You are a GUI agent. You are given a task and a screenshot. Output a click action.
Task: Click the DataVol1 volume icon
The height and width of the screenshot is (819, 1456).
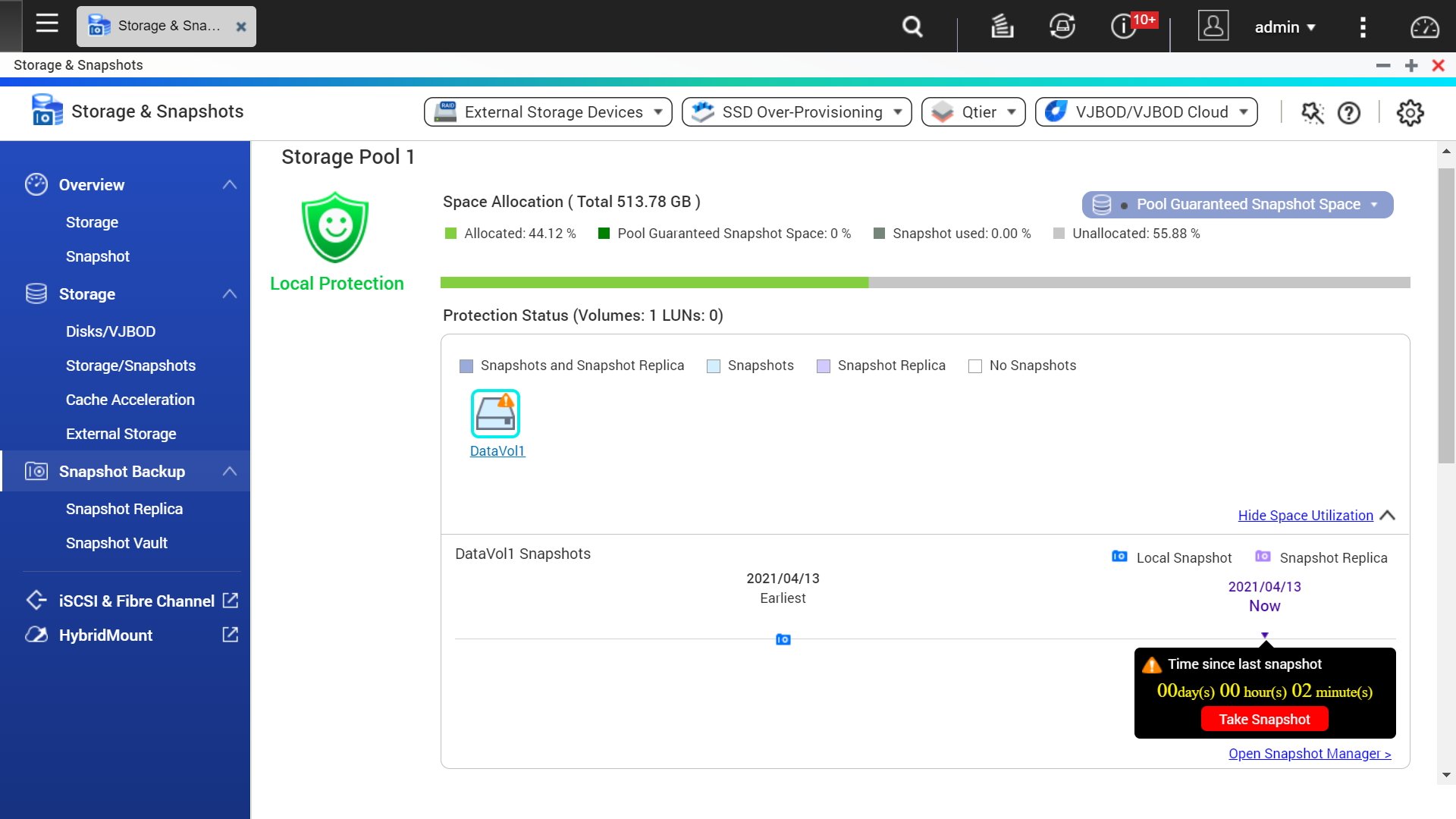click(x=495, y=413)
